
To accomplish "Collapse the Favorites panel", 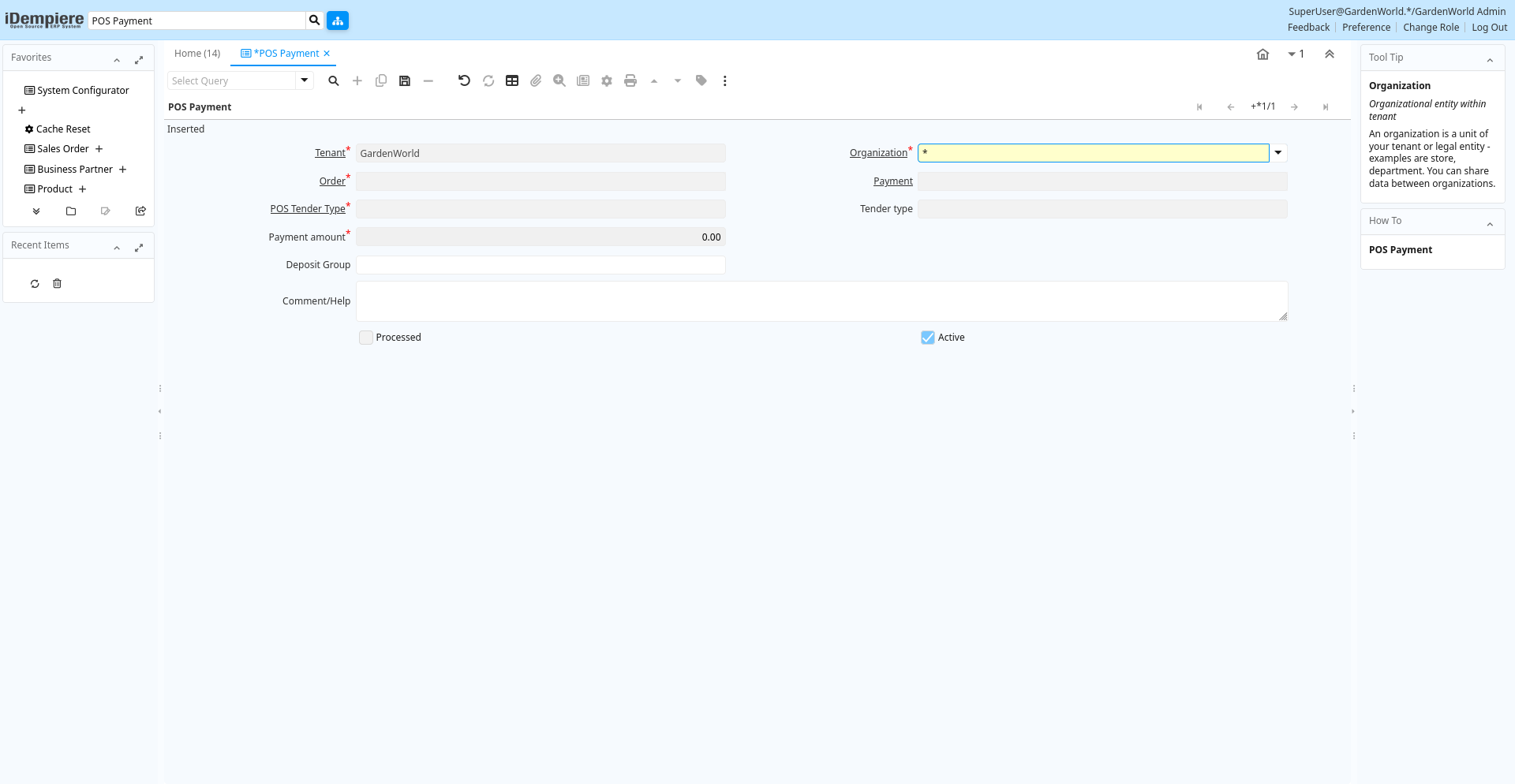I will (117, 61).
